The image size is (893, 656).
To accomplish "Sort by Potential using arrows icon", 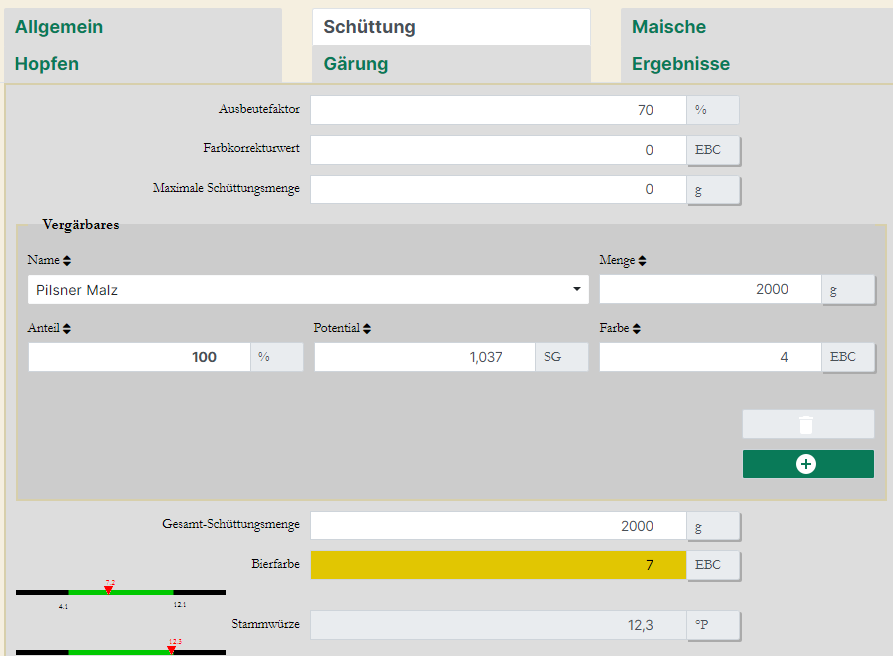I will pos(367,328).
